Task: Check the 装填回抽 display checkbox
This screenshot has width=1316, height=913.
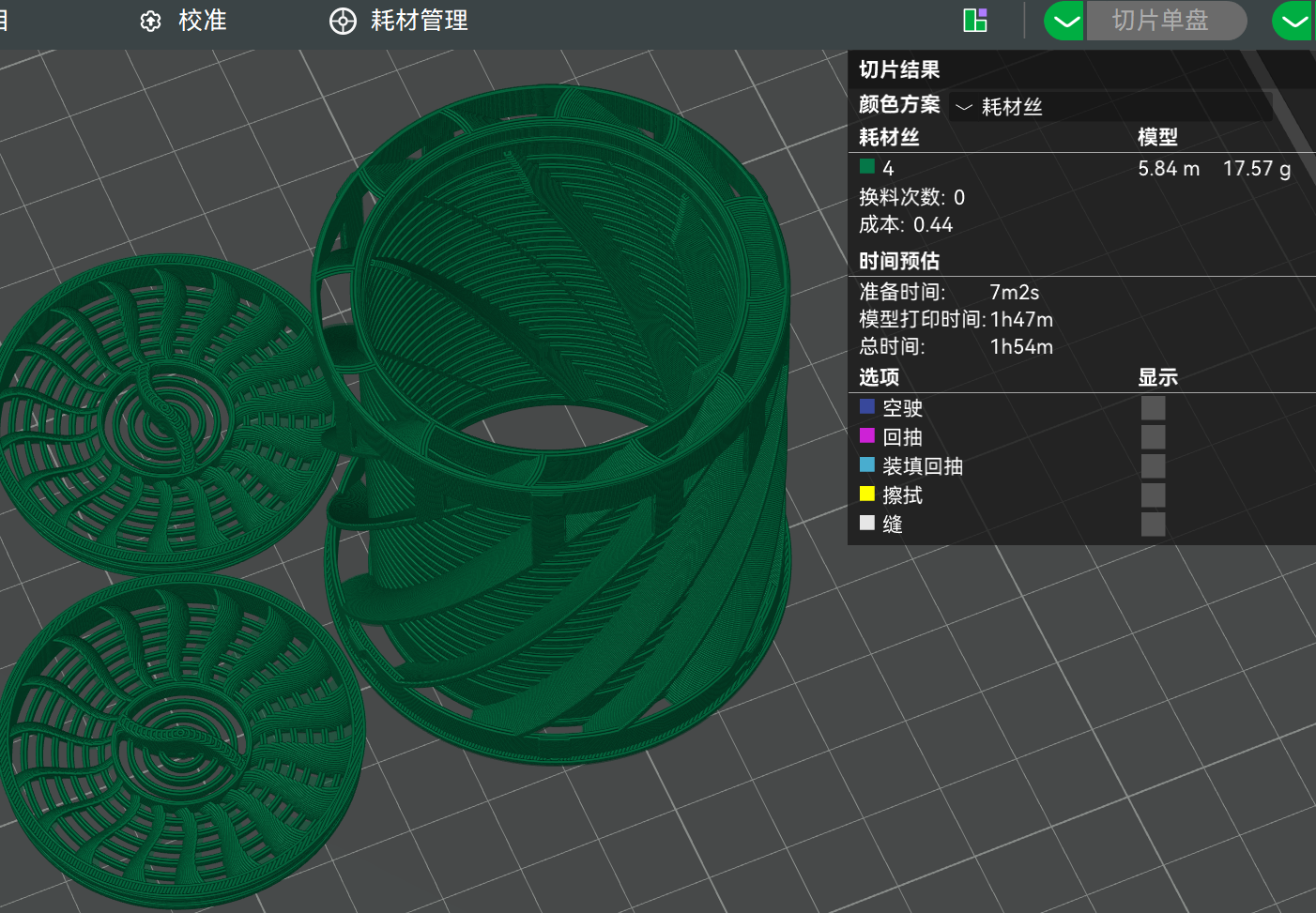Action: [x=1154, y=466]
